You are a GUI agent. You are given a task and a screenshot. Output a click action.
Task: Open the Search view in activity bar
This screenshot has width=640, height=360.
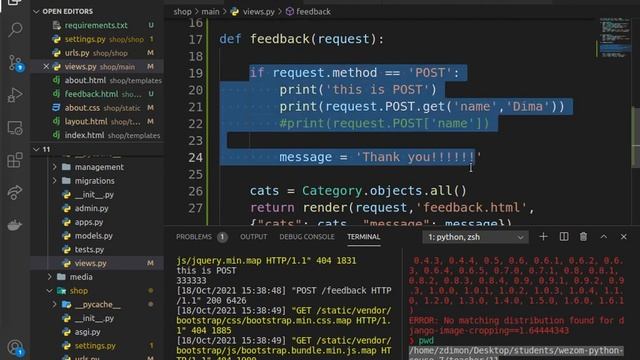15,29
